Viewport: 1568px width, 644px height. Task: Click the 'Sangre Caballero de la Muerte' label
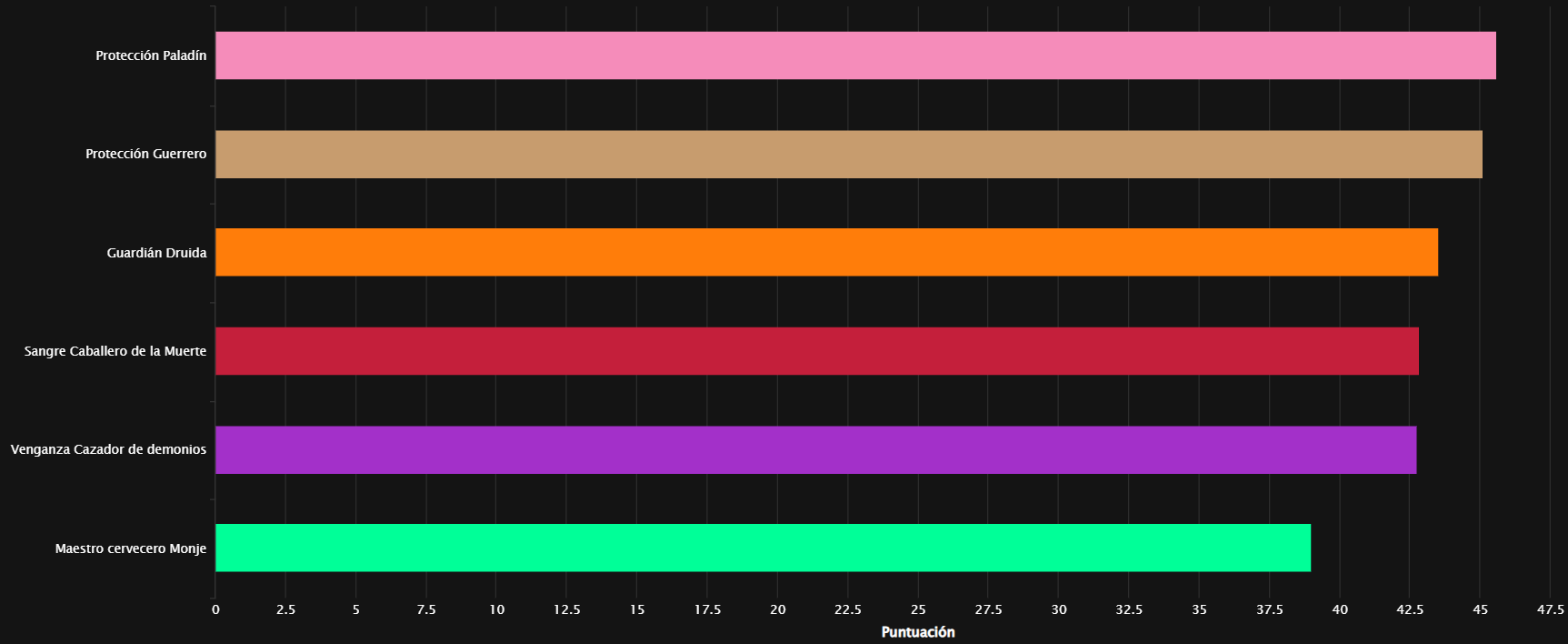[115, 351]
